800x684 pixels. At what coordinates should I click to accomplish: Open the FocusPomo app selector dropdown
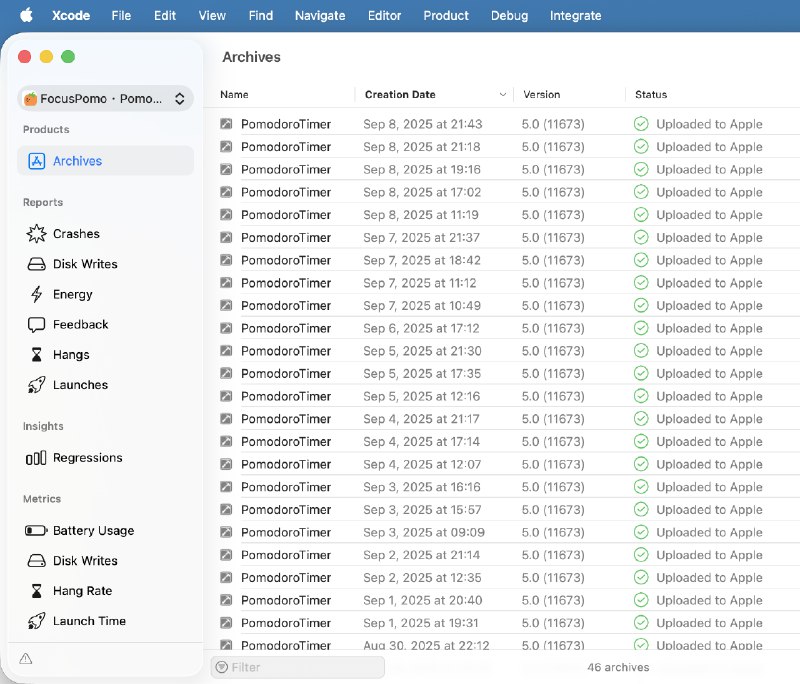click(x=105, y=99)
